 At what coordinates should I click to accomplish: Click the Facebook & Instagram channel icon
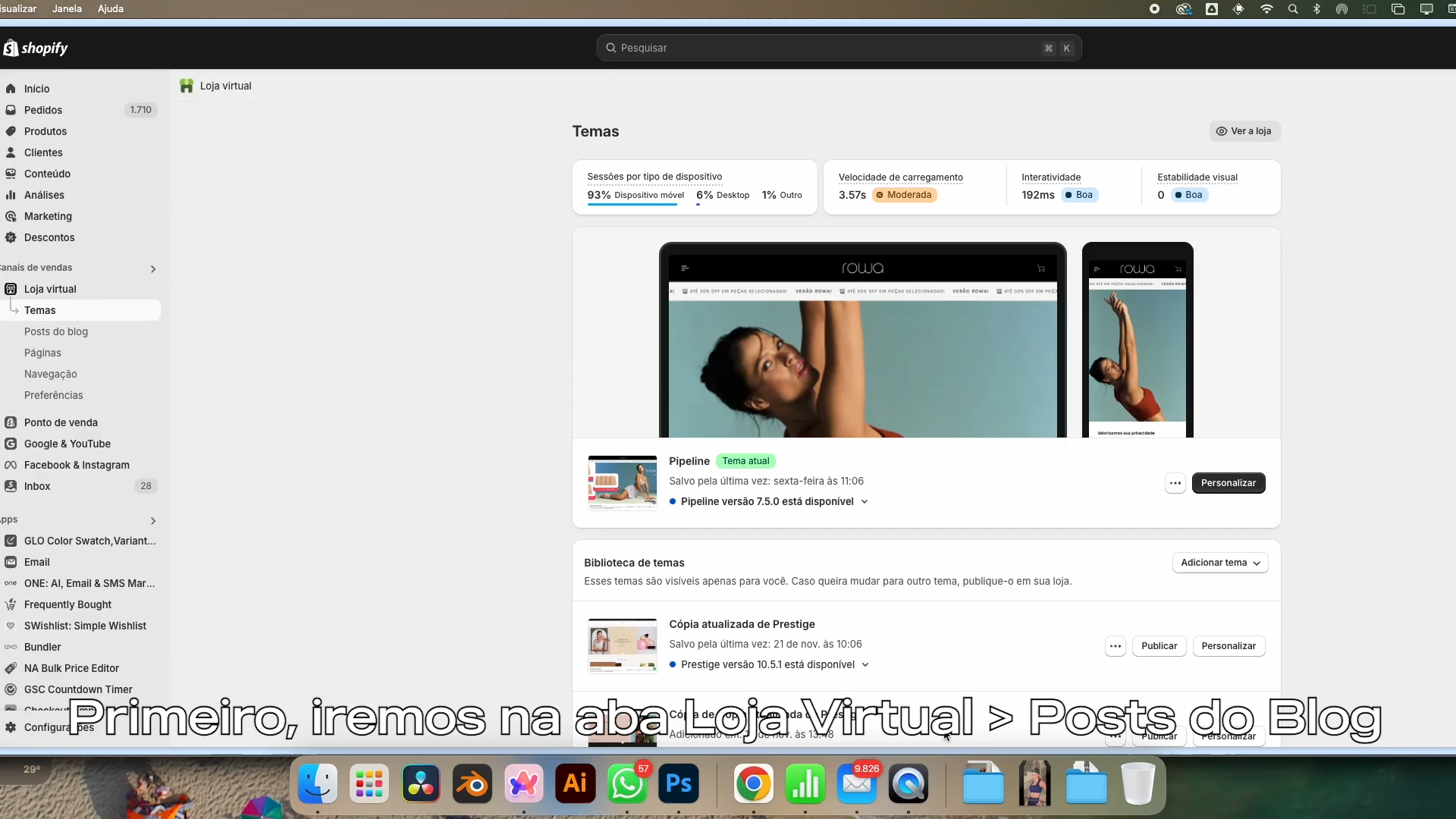11,465
